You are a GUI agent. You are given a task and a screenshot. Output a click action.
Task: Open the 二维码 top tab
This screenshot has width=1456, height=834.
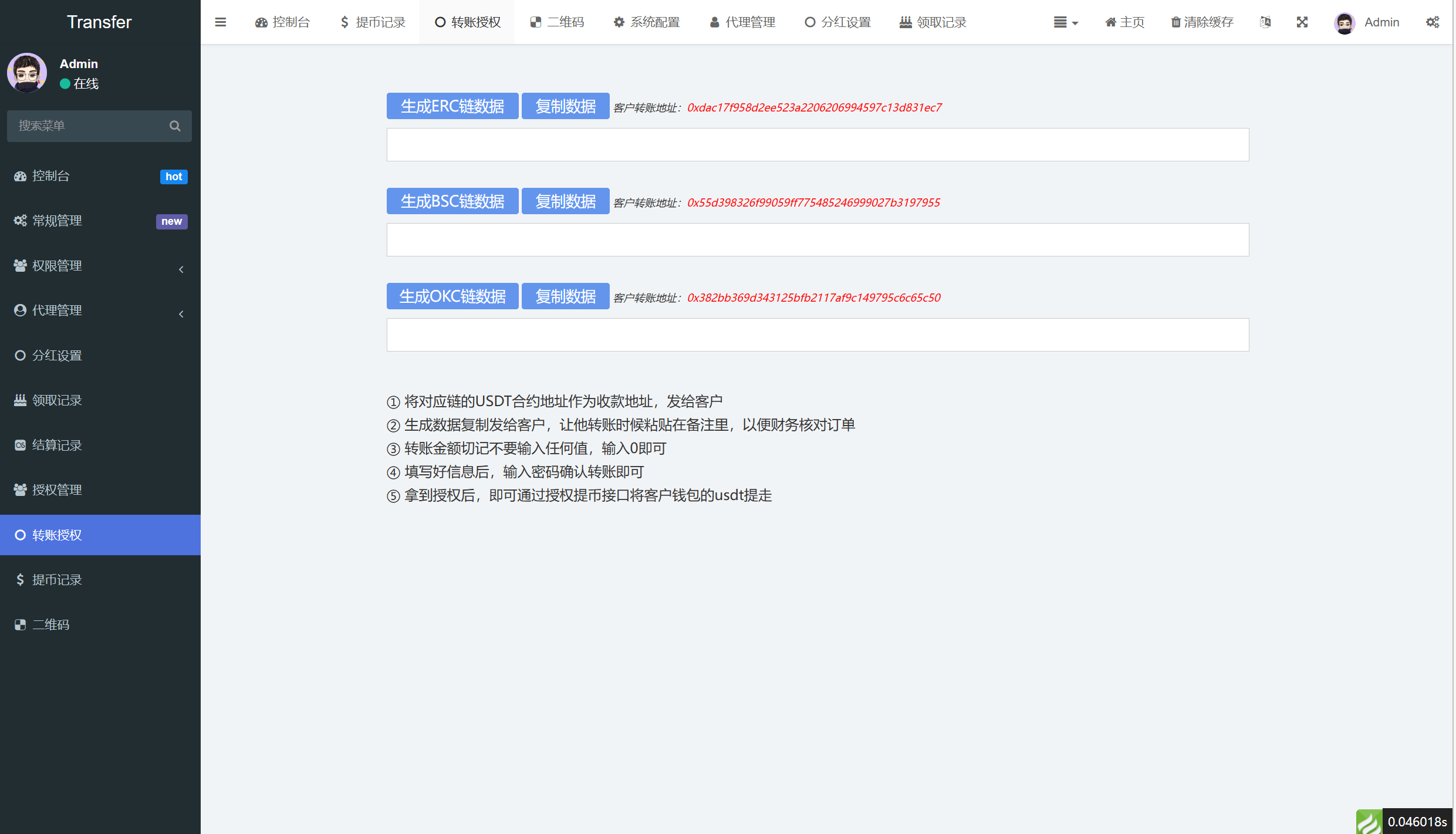[x=558, y=22]
